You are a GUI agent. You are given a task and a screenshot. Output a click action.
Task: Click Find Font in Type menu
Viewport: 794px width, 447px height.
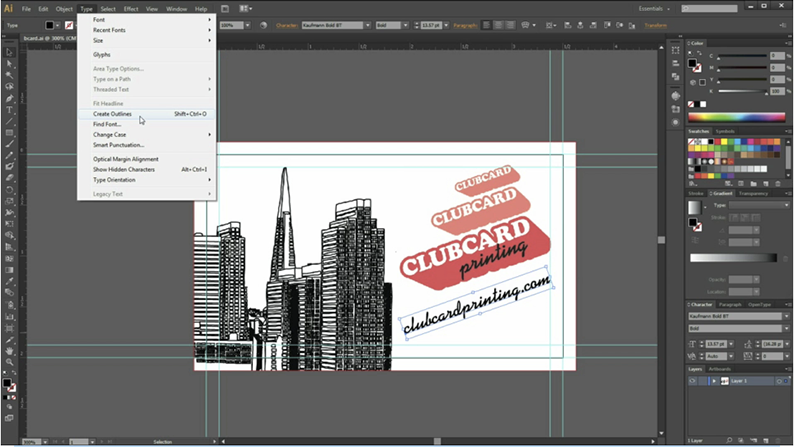[107, 124]
